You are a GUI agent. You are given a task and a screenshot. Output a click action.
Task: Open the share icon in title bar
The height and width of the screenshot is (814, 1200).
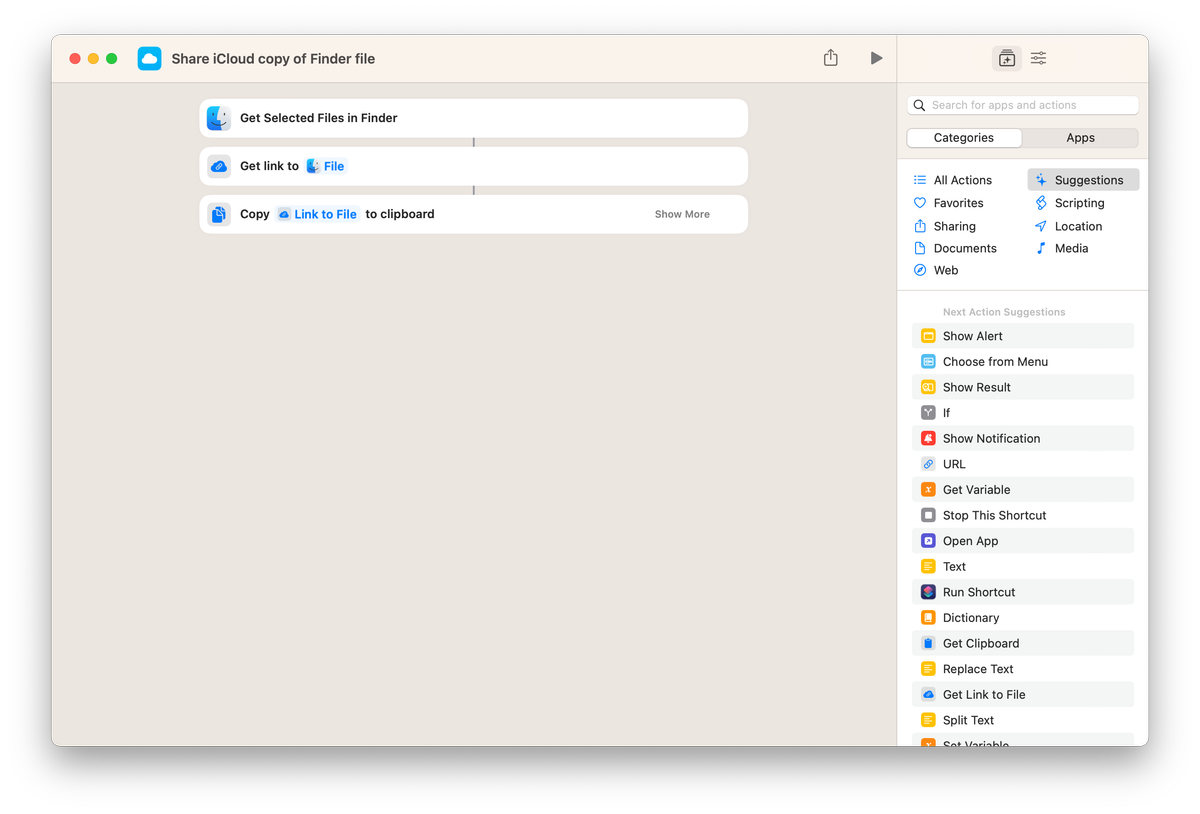coord(830,58)
